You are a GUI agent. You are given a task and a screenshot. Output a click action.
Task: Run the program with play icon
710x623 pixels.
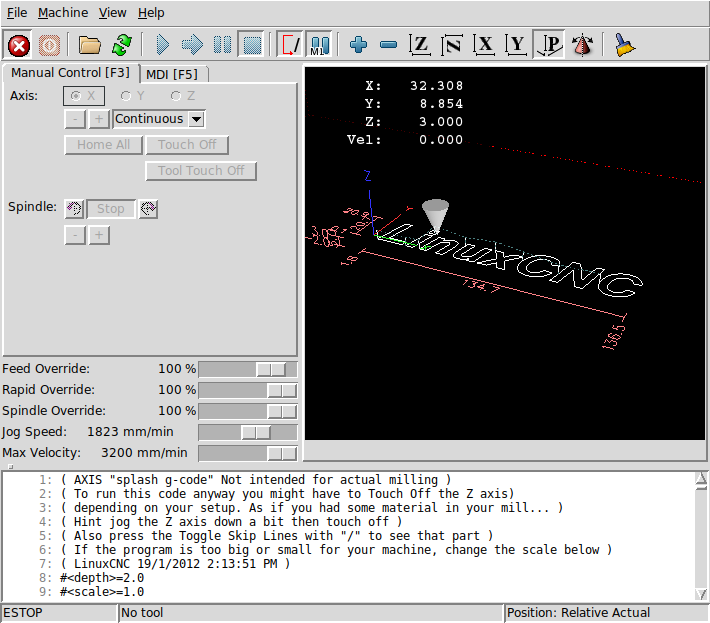click(162, 45)
